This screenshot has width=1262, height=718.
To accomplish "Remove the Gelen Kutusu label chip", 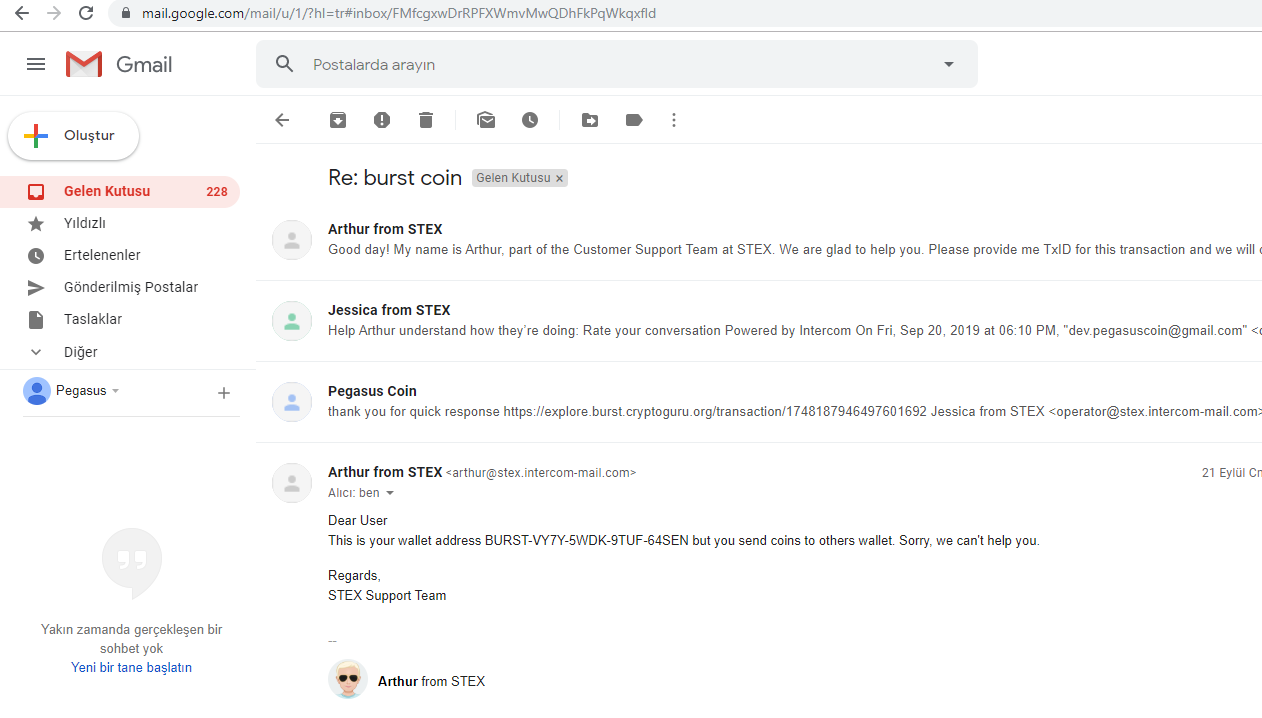I will coord(560,178).
